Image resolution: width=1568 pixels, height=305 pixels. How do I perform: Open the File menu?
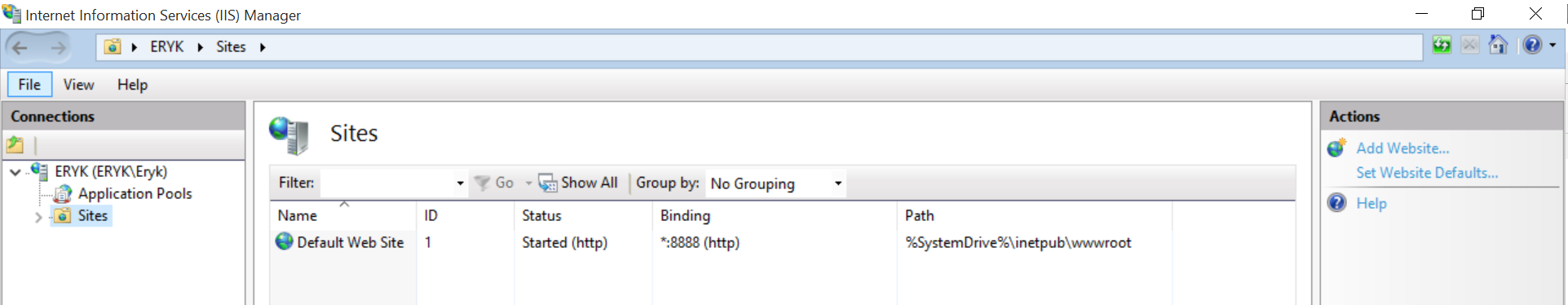pos(29,84)
